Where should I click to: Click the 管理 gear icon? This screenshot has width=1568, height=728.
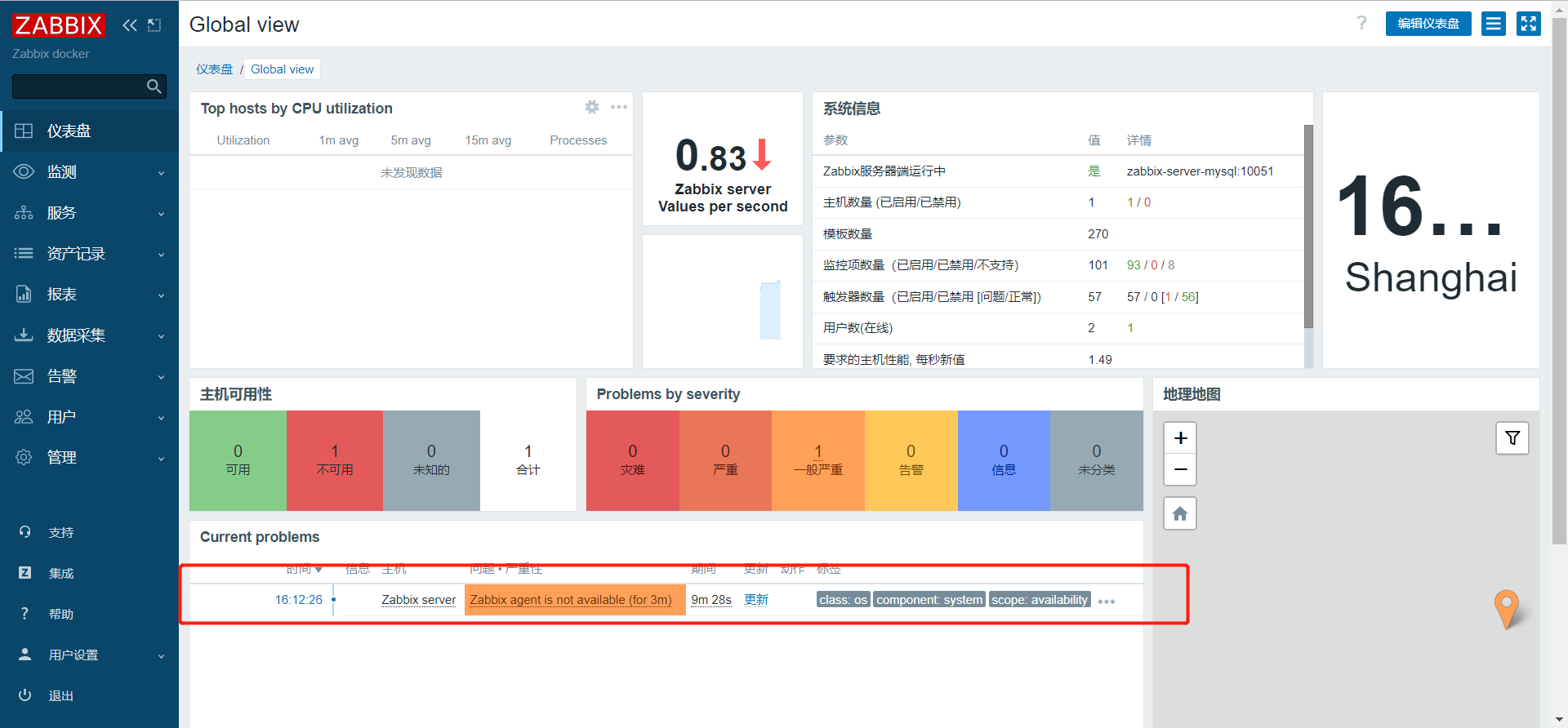click(24, 457)
